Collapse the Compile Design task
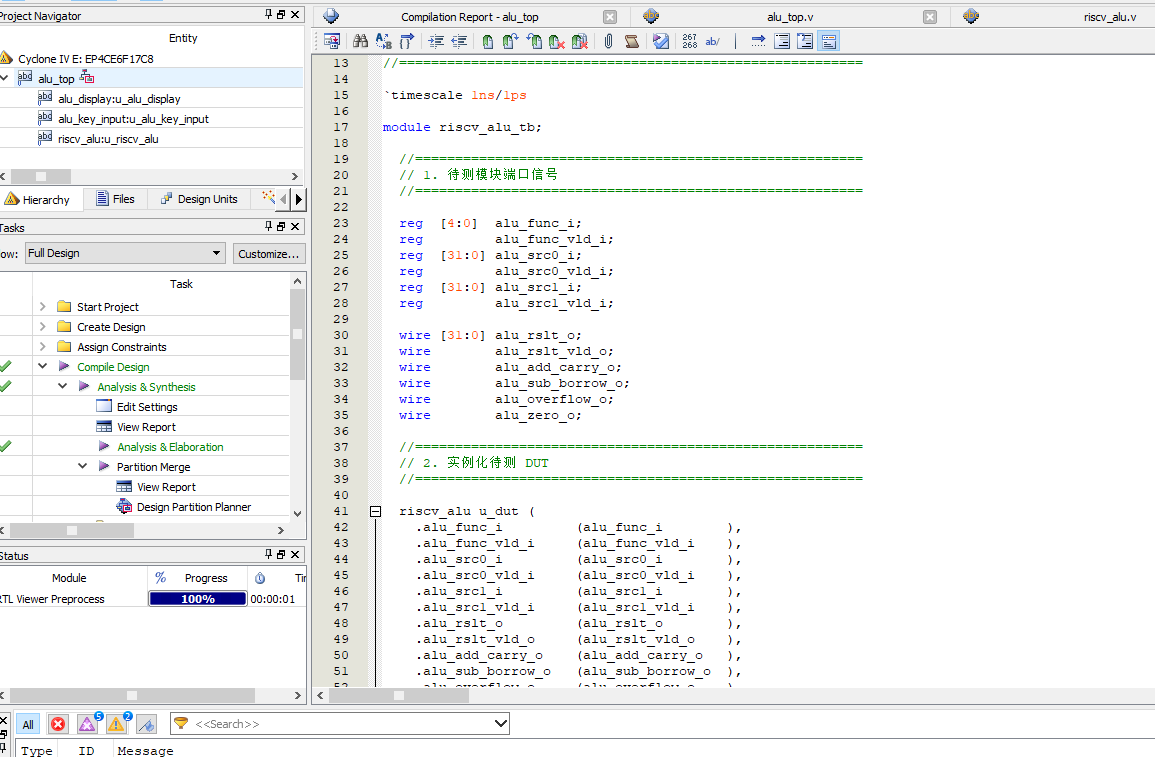1155x757 pixels. pos(43,366)
